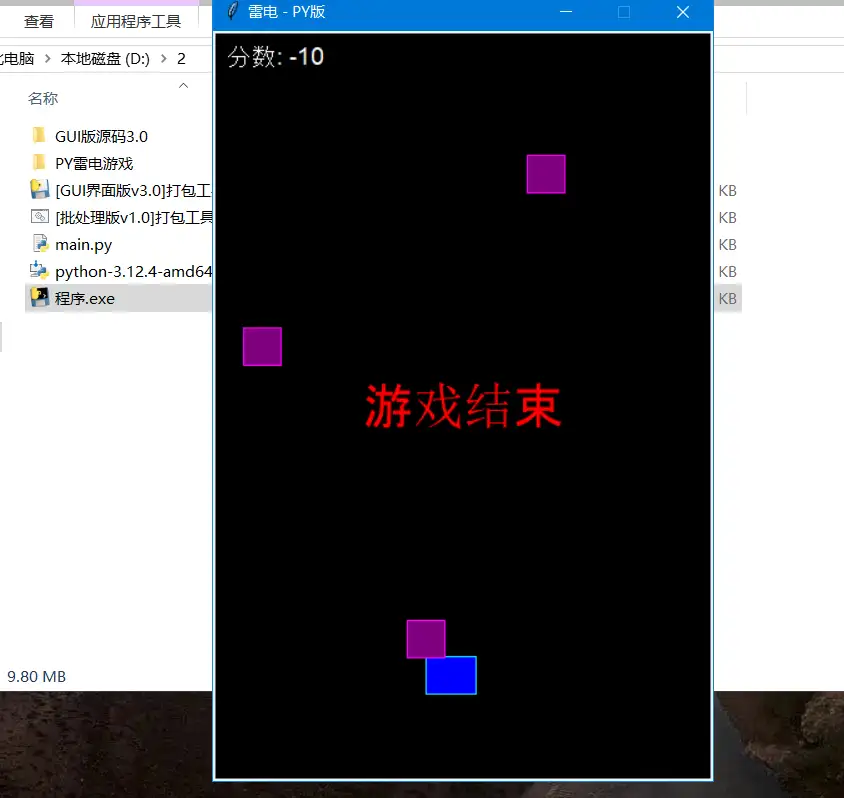Open the 应用程序工具 ribbon tab
Image resolution: width=844 pixels, height=798 pixels.
136,22
